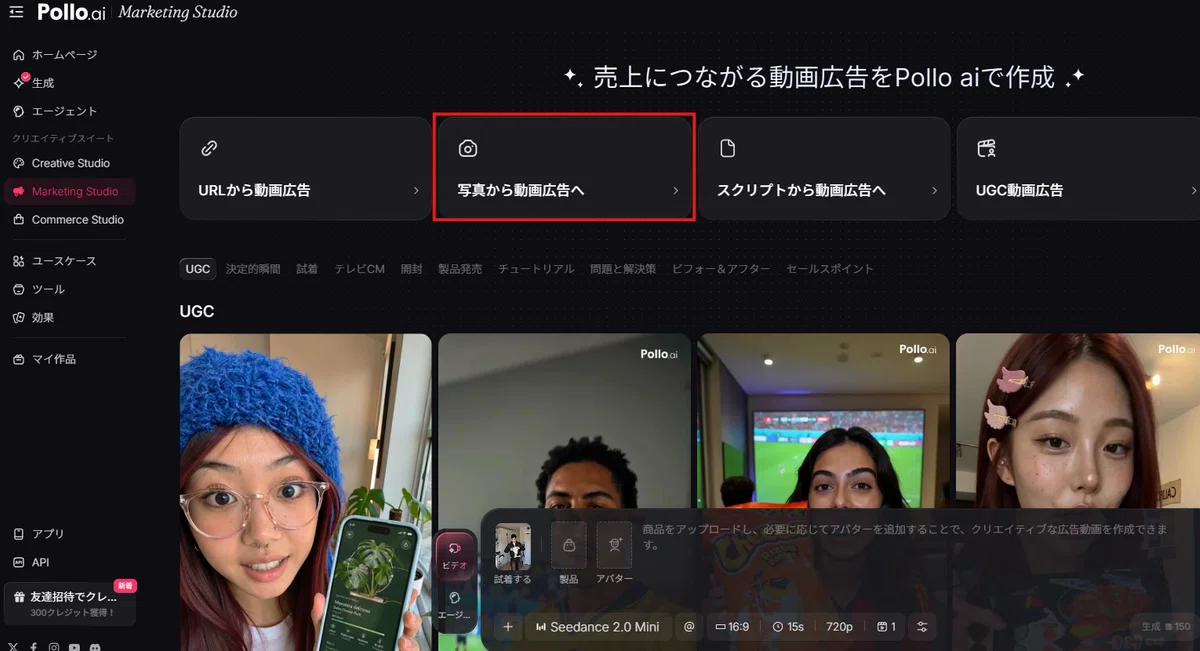Screen dimensions: 1200x651
Task: Open the Discord social link icon
Action: coord(94,647)
